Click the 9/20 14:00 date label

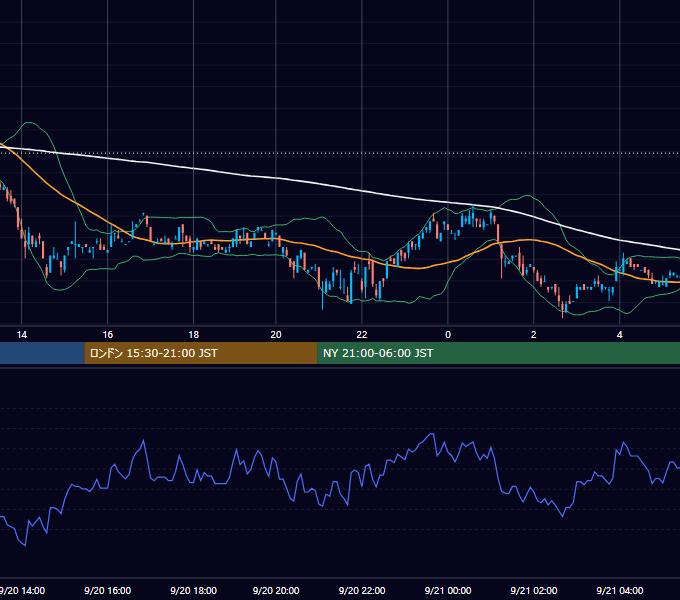point(22,590)
